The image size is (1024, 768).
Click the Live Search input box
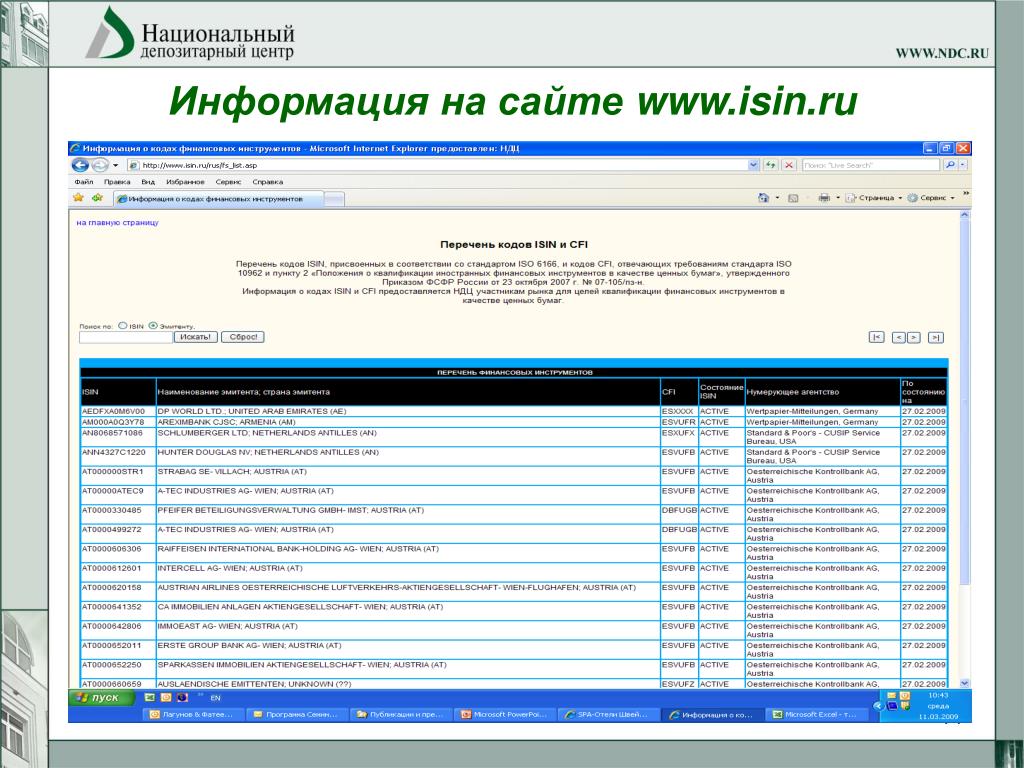[x=872, y=165]
